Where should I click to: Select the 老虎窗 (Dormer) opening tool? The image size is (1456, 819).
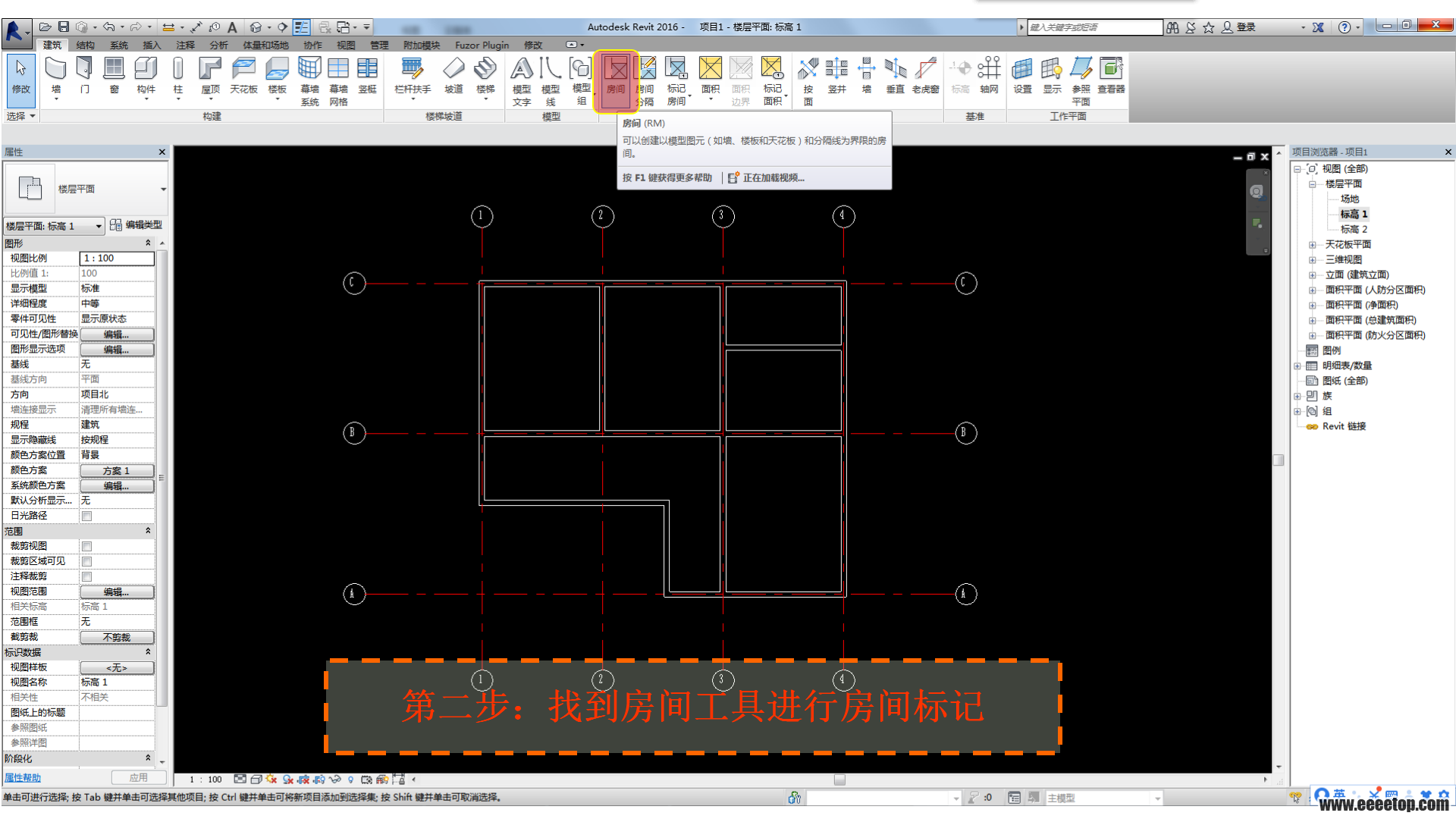[x=925, y=75]
